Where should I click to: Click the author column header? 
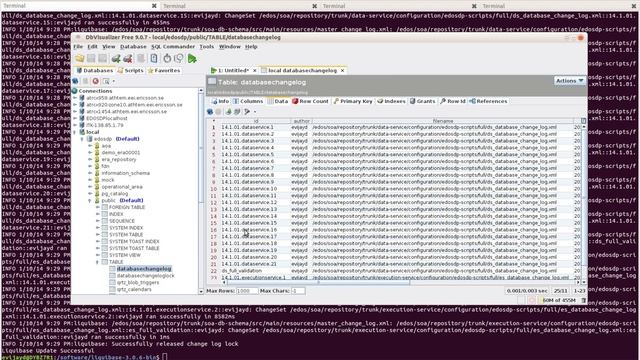point(301,121)
